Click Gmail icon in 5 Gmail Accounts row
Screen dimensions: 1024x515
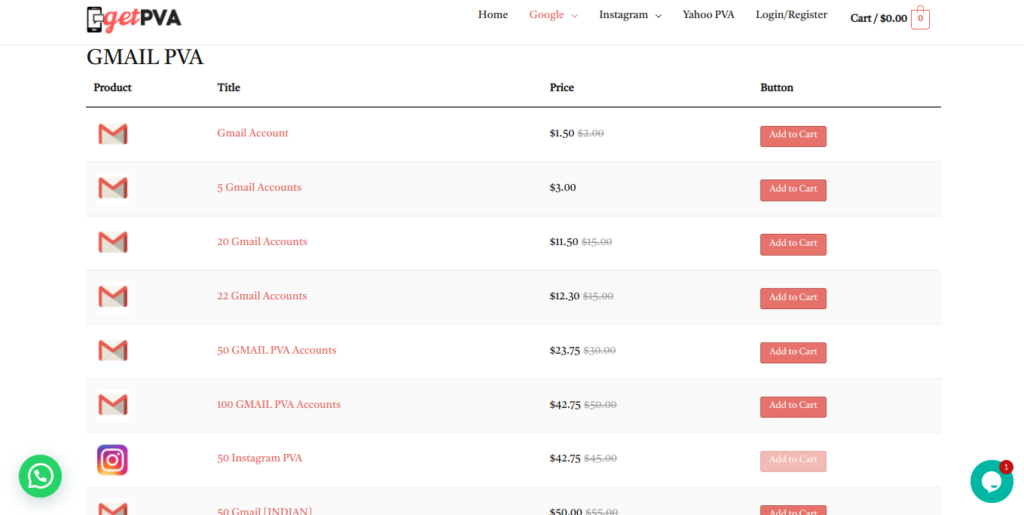(113, 188)
